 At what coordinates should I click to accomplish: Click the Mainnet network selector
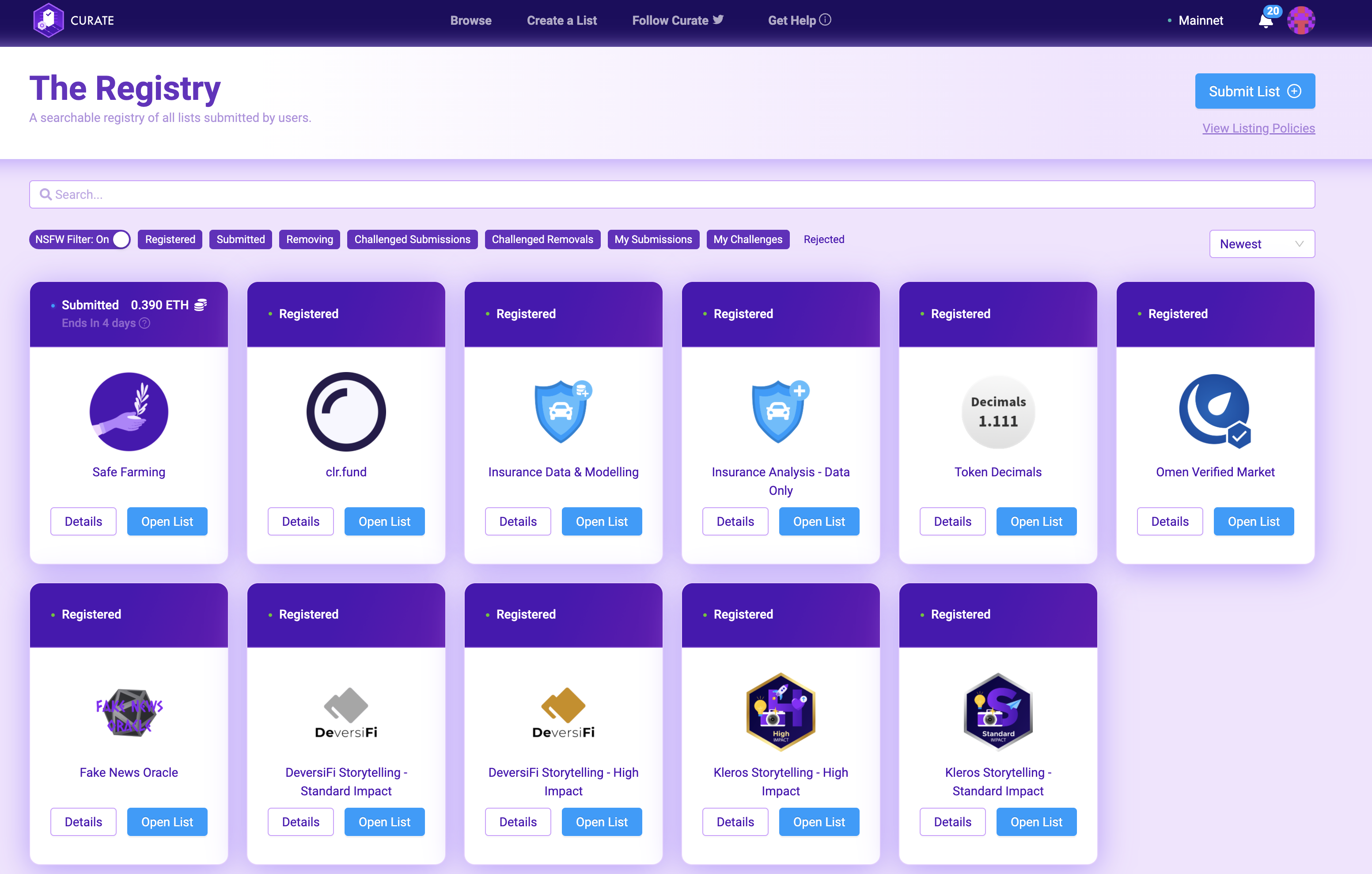1200,20
